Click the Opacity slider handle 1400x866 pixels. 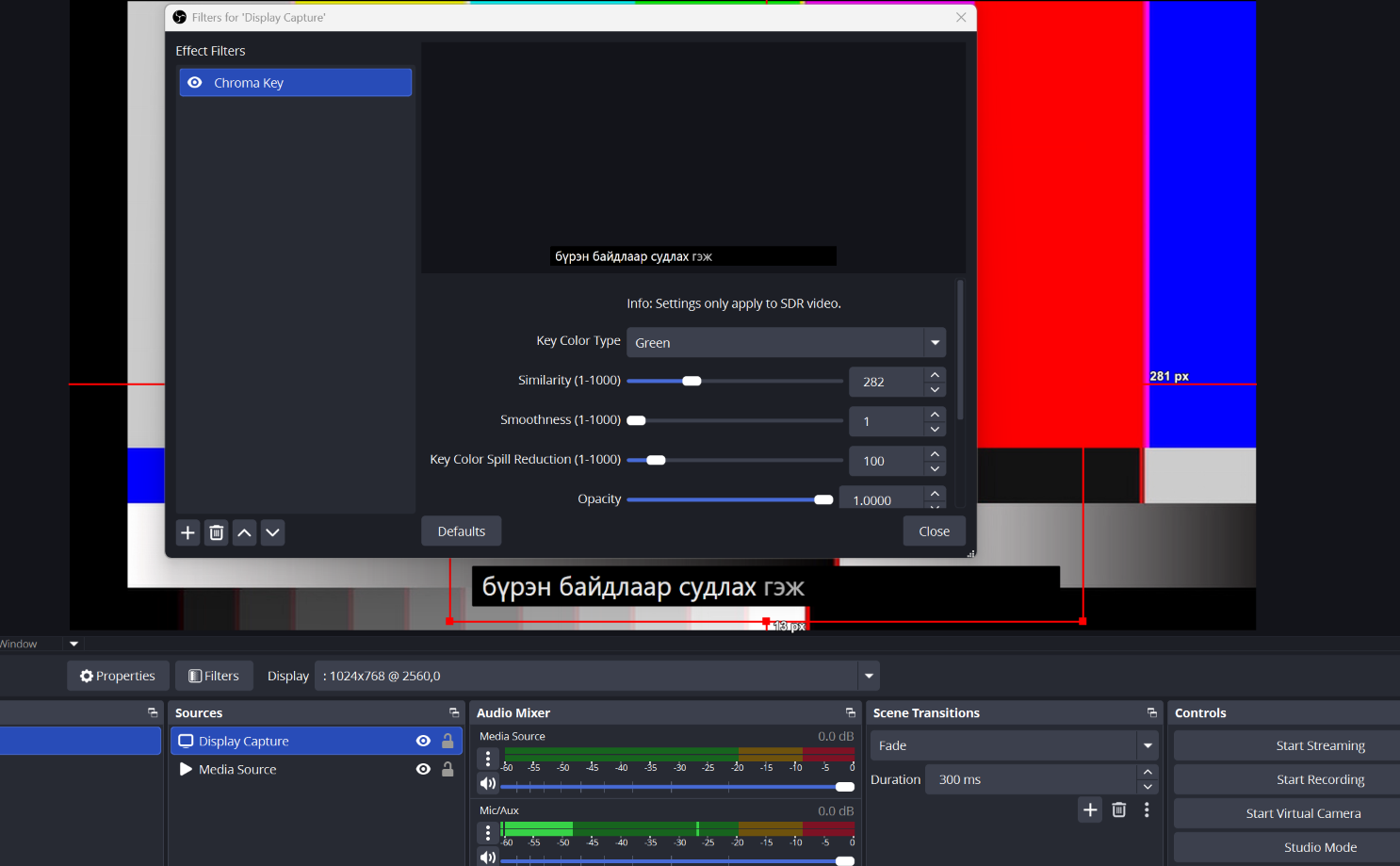pos(823,500)
